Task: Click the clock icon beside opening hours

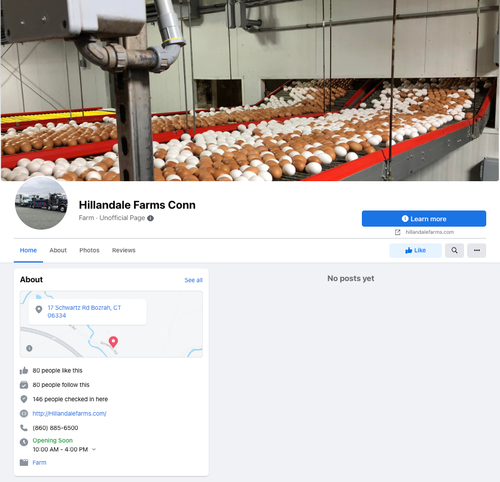Action: coord(24,442)
